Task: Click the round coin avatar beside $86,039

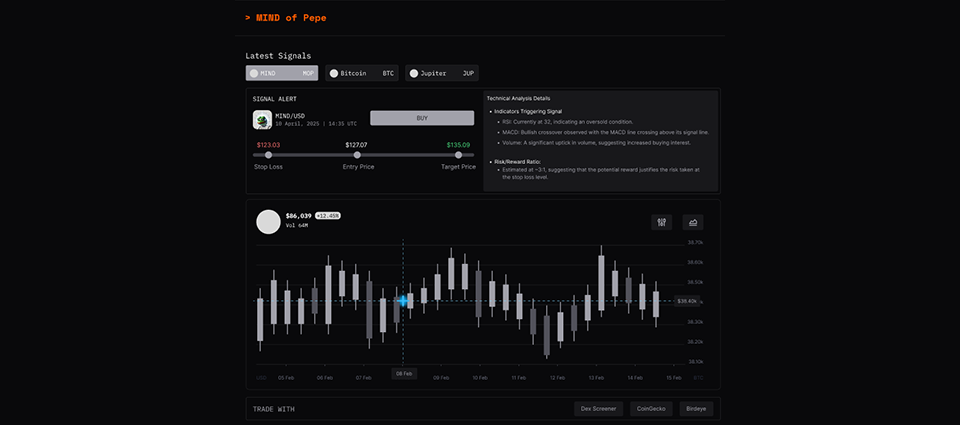Action: click(x=268, y=222)
